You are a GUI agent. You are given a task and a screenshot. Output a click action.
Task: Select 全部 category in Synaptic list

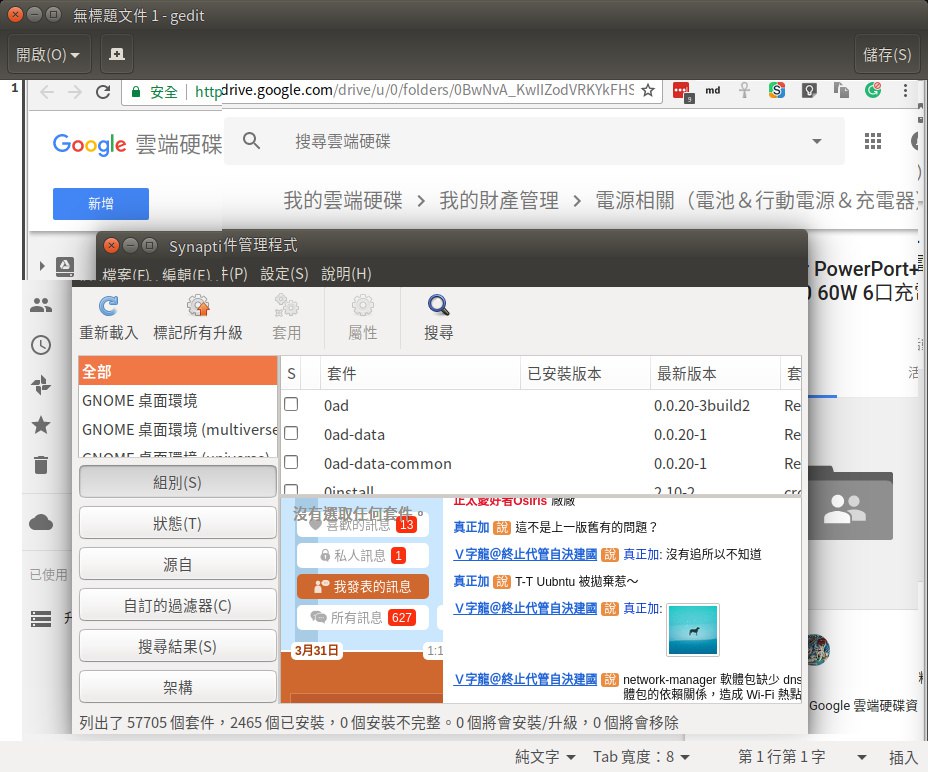[x=178, y=371]
